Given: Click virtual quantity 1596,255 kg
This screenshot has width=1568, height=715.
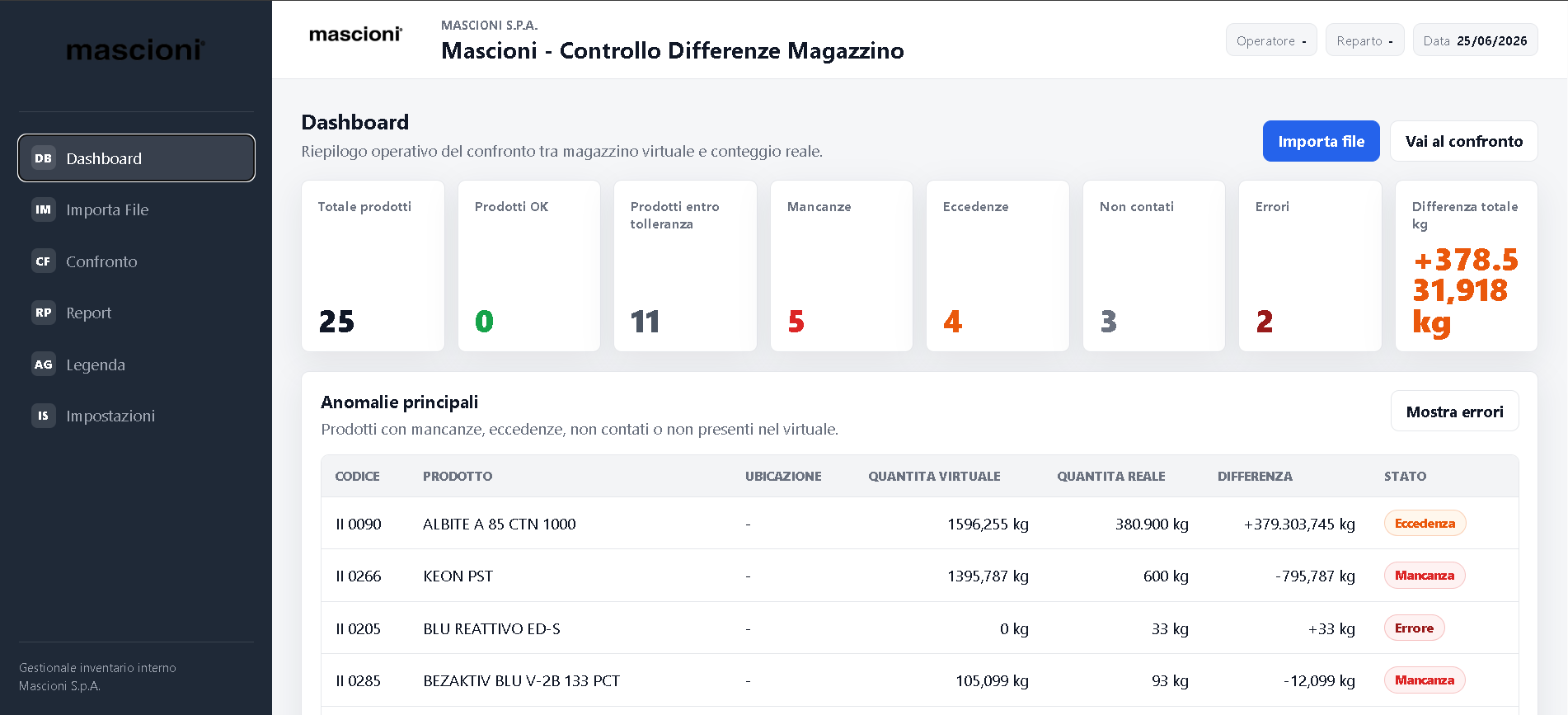Looking at the screenshot, I should tap(988, 524).
